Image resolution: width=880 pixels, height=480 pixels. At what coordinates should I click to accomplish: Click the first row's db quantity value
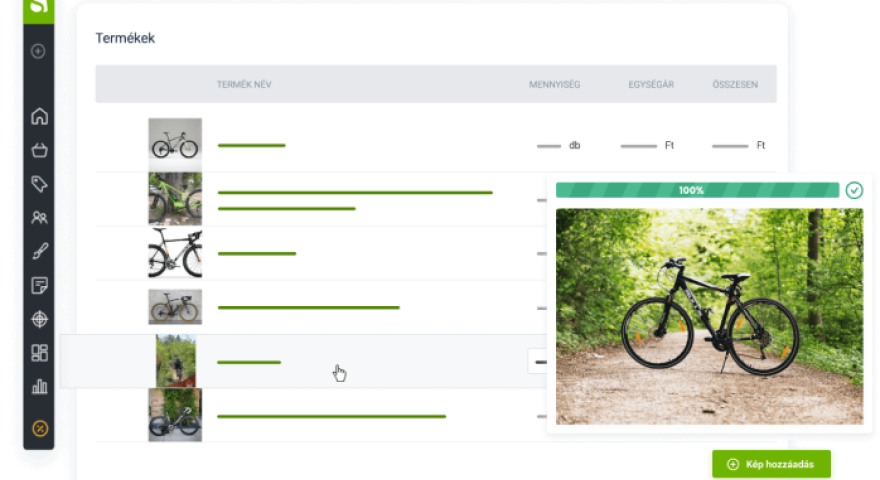pyautogui.click(x=558, y=145)
